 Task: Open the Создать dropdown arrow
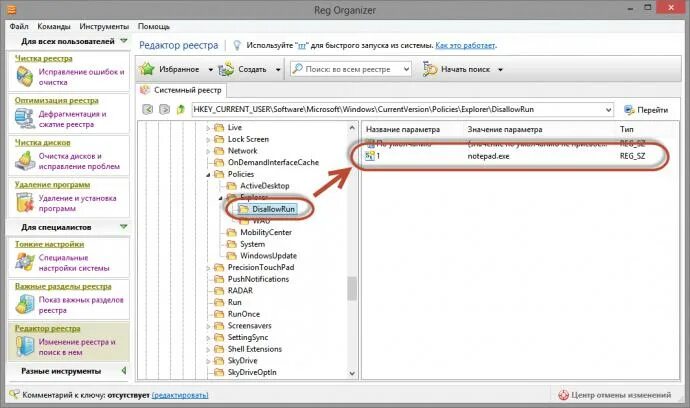278,70
